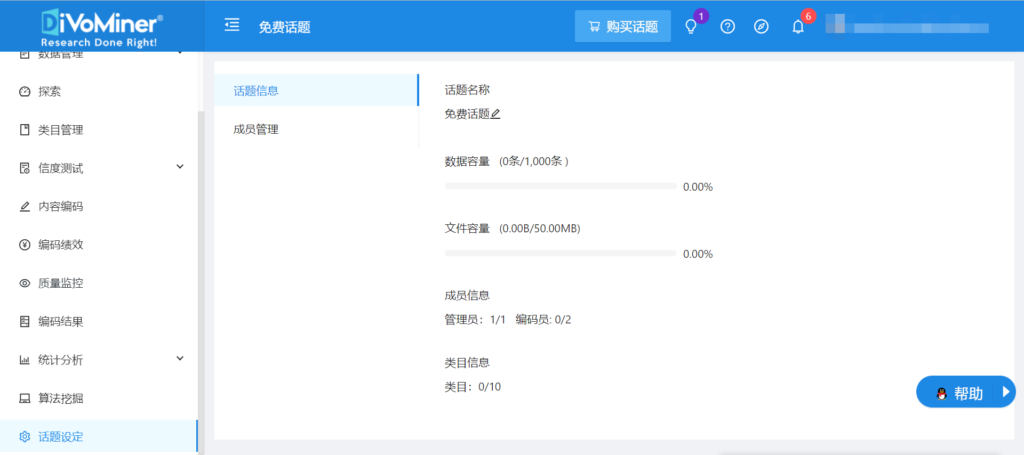Expand the 信度测试 submenu chevron
This screenshot has width=1024, height=455.
pos(181,167)
